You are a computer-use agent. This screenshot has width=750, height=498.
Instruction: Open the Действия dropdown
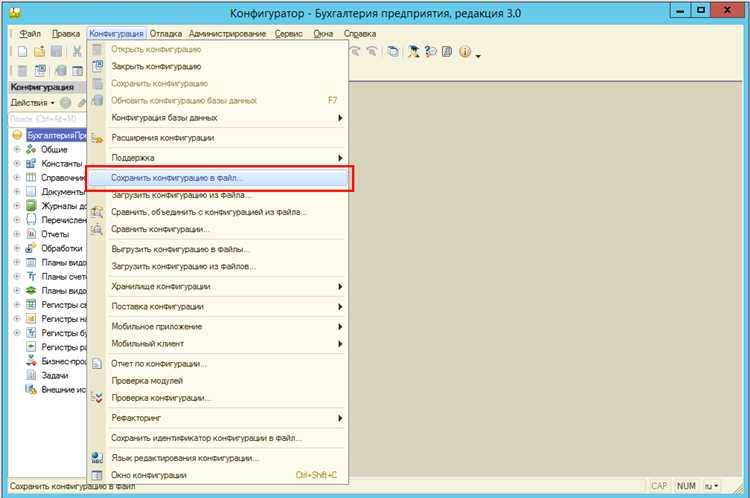point(33,102)
